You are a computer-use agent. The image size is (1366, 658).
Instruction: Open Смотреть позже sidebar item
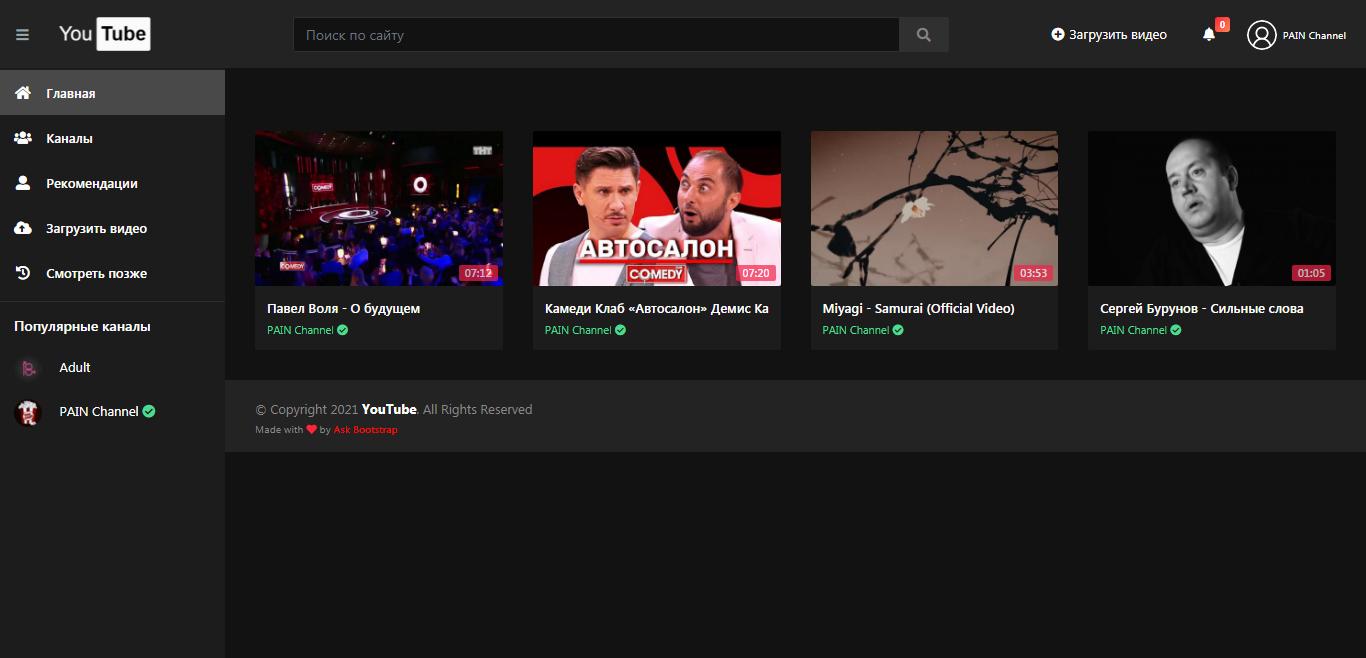click(112, 273)
